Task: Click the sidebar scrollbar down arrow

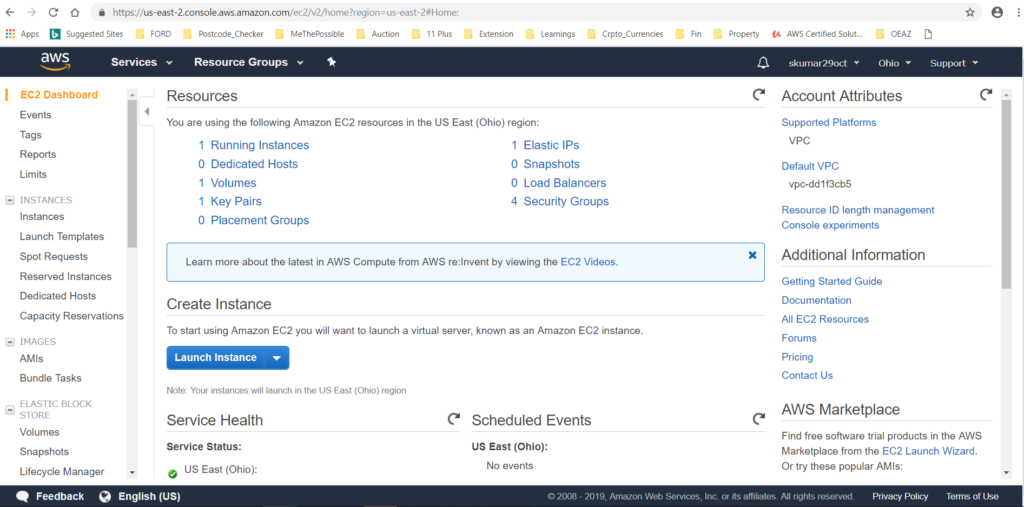Action: click(x=133, y=472)
